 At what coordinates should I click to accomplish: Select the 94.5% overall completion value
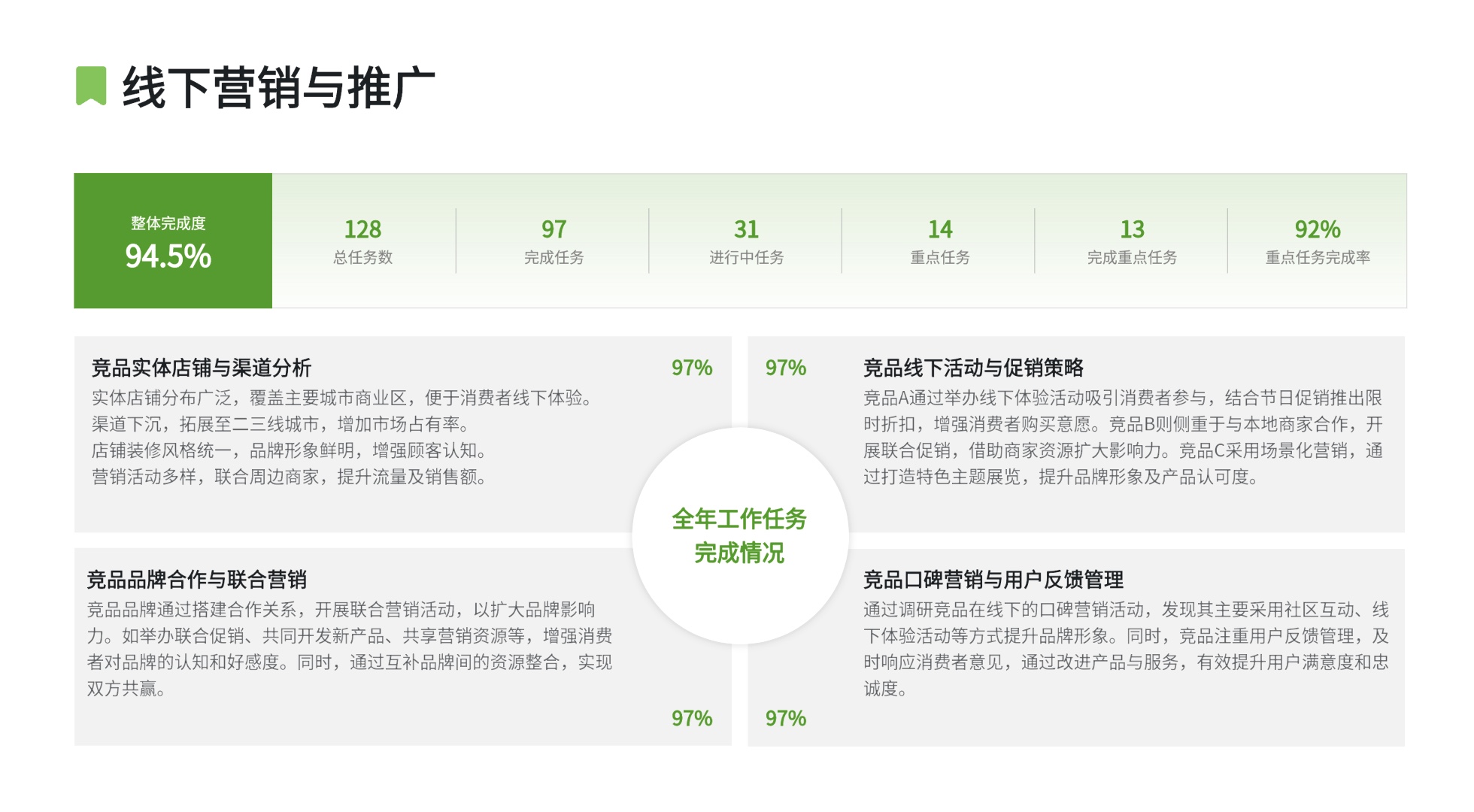pos(168,256)
